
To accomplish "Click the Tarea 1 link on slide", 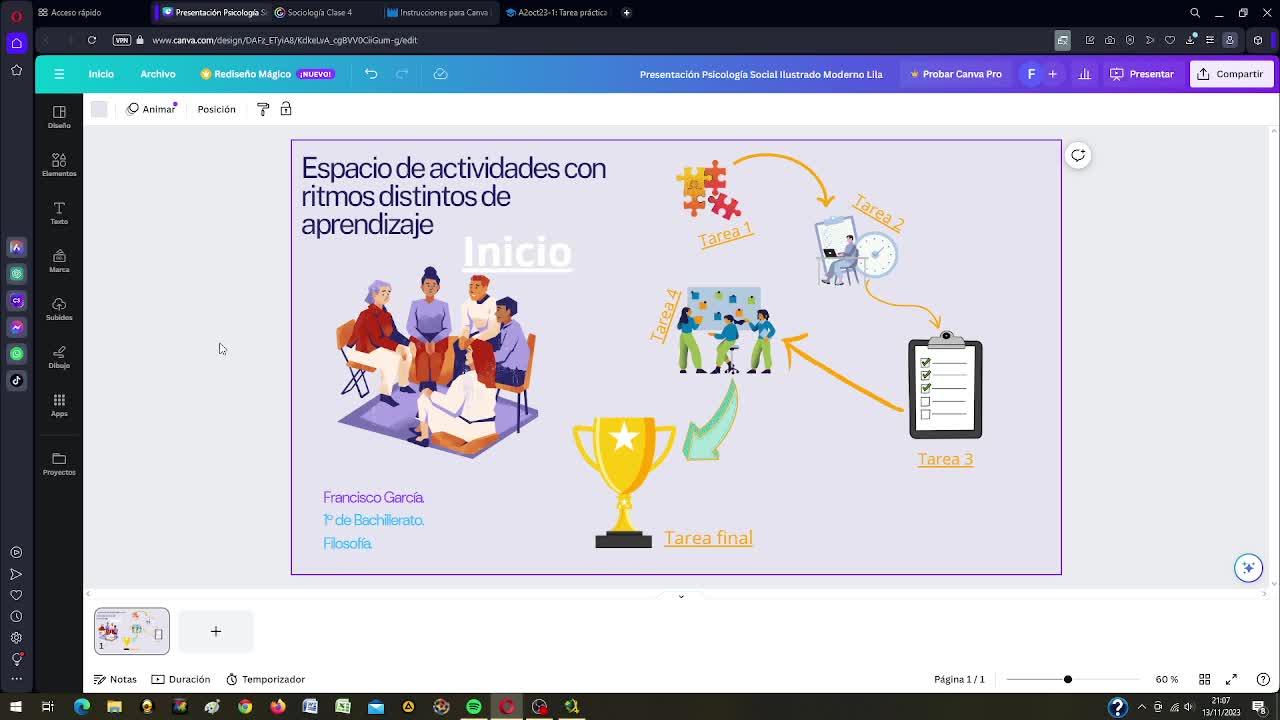I will pyautogui.click(x=725, y=234).
